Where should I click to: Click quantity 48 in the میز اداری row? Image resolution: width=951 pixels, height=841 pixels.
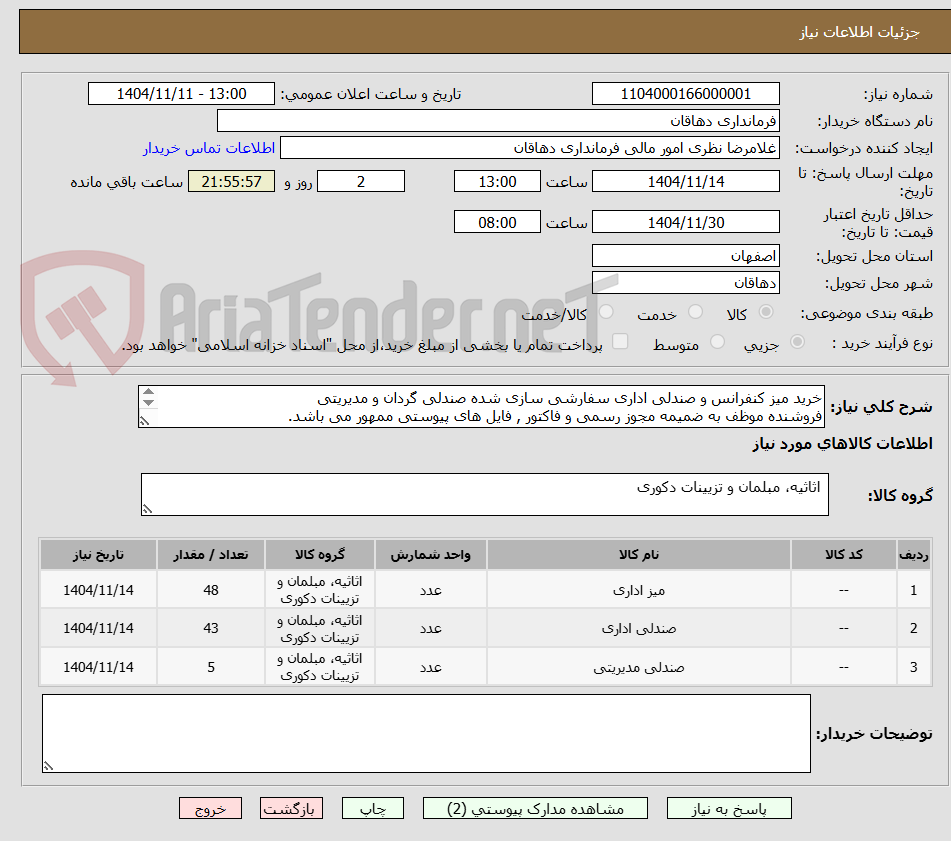click(x=210, y=590)
